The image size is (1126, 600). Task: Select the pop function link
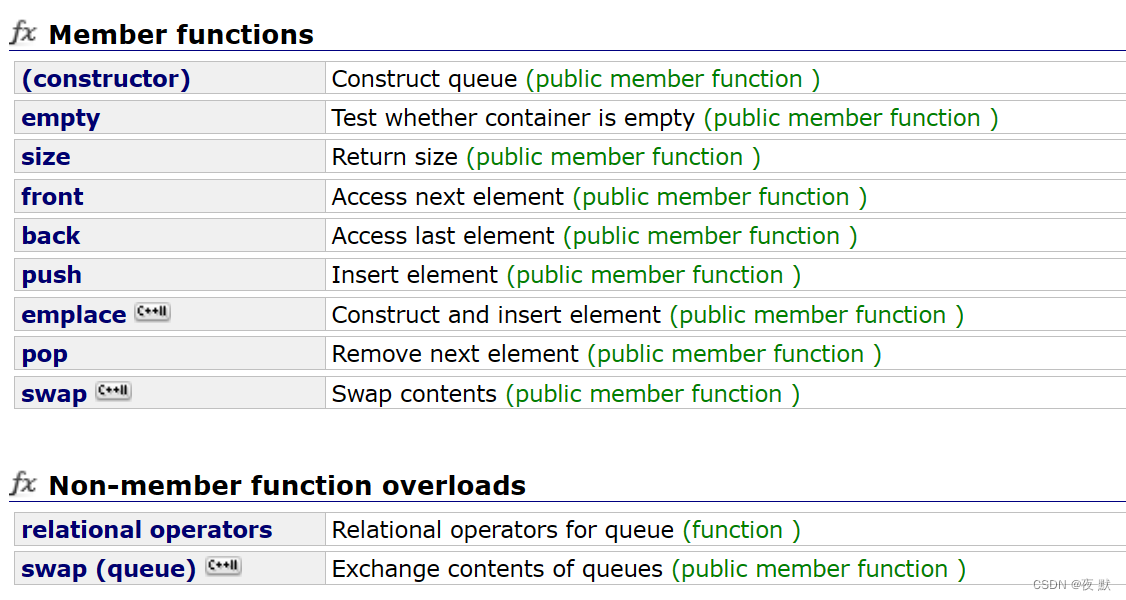point(45,355)
